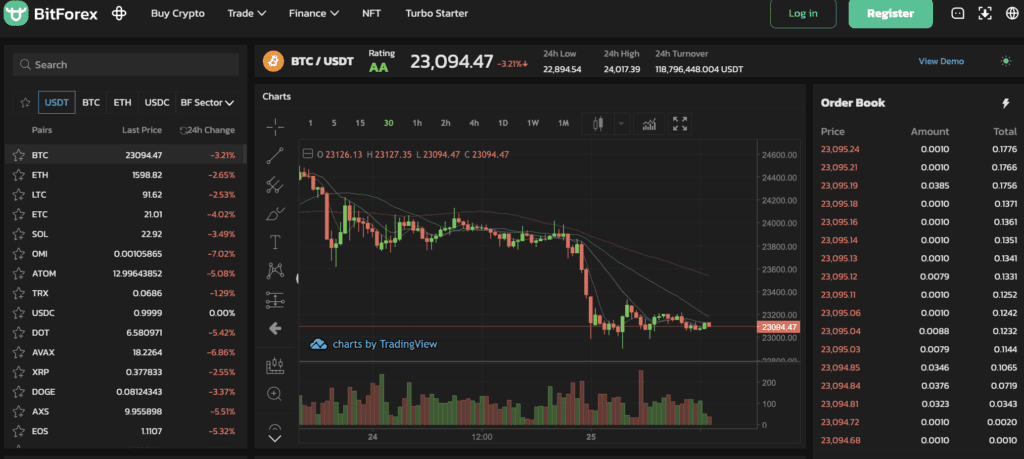Click the BitForex logo
The image size is (1024, 459).
point(50,13)
